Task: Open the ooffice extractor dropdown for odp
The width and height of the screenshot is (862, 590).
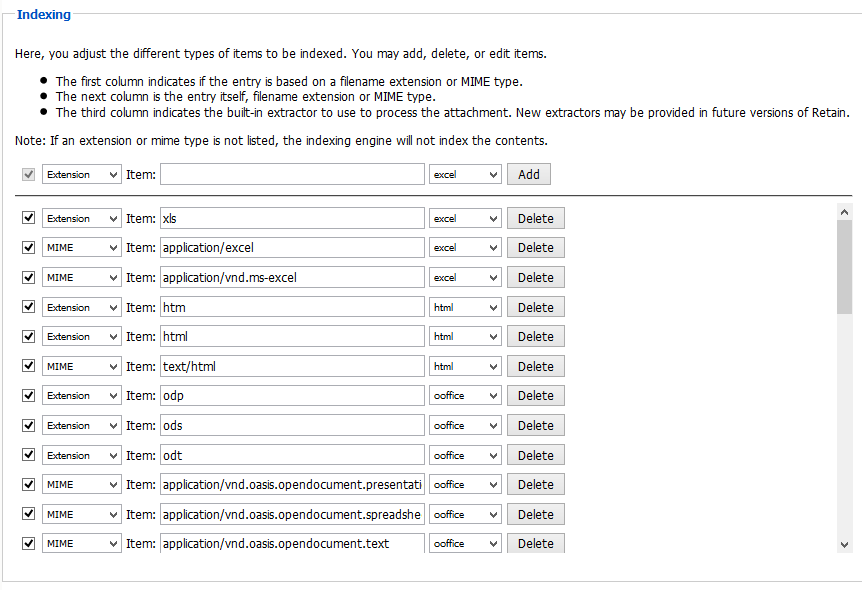Action: [x=465, y=396]
